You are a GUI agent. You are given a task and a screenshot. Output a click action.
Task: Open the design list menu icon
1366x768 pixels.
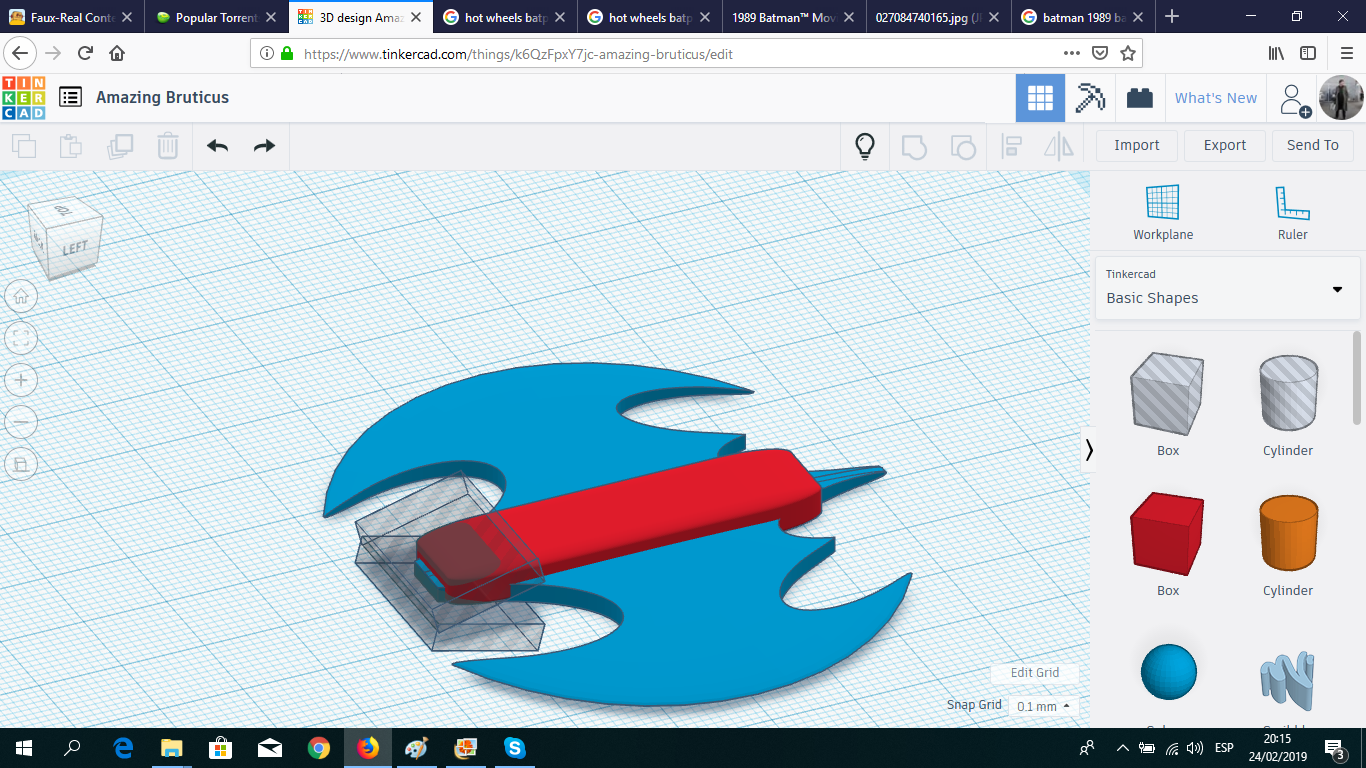tap(70, 97)
